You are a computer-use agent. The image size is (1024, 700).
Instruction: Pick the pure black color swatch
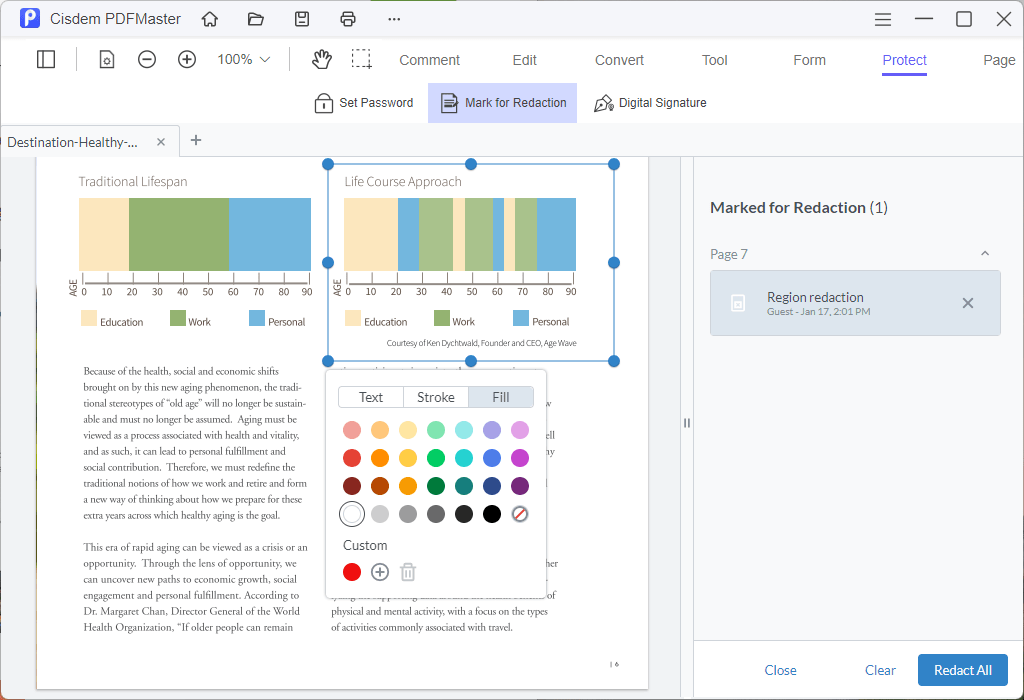point(492,514)
